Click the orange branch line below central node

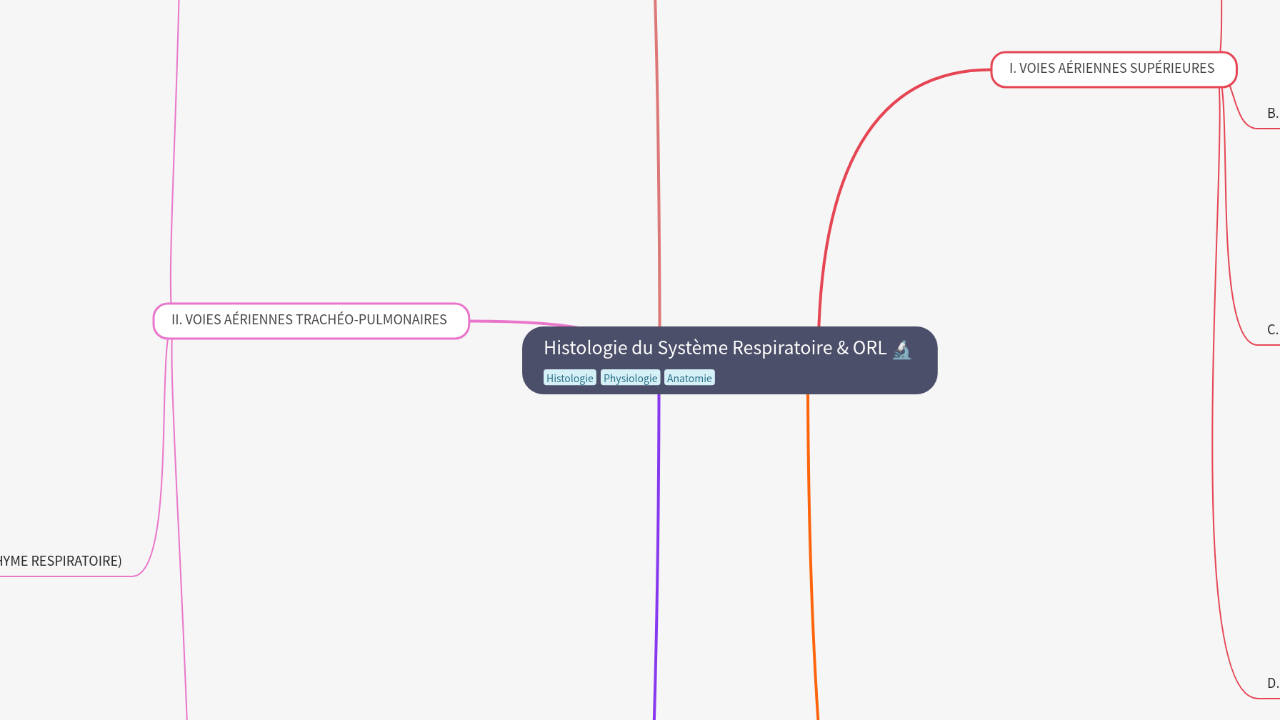[x=810, y=560]
